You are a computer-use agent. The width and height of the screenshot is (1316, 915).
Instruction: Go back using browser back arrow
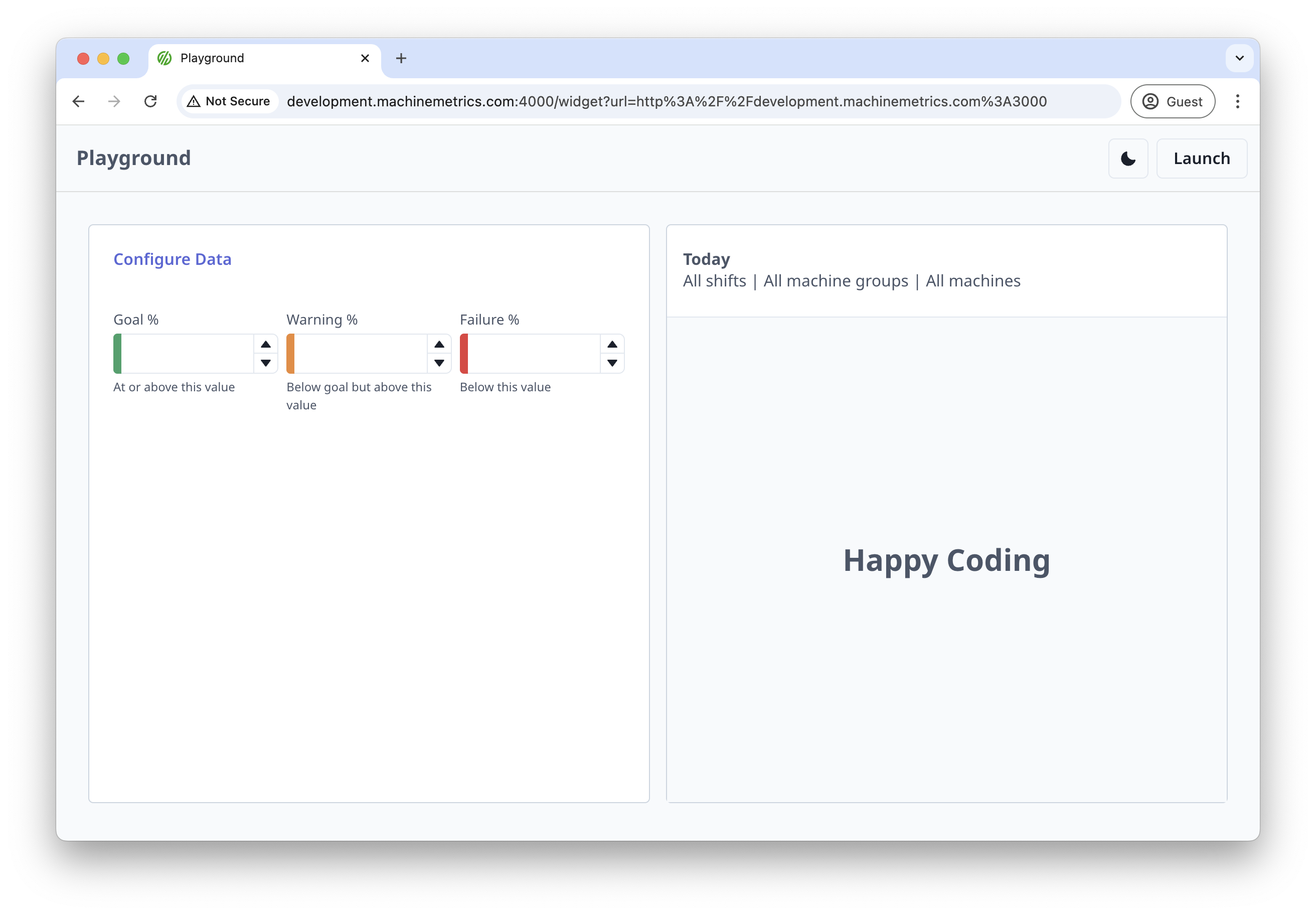(79, 101)
